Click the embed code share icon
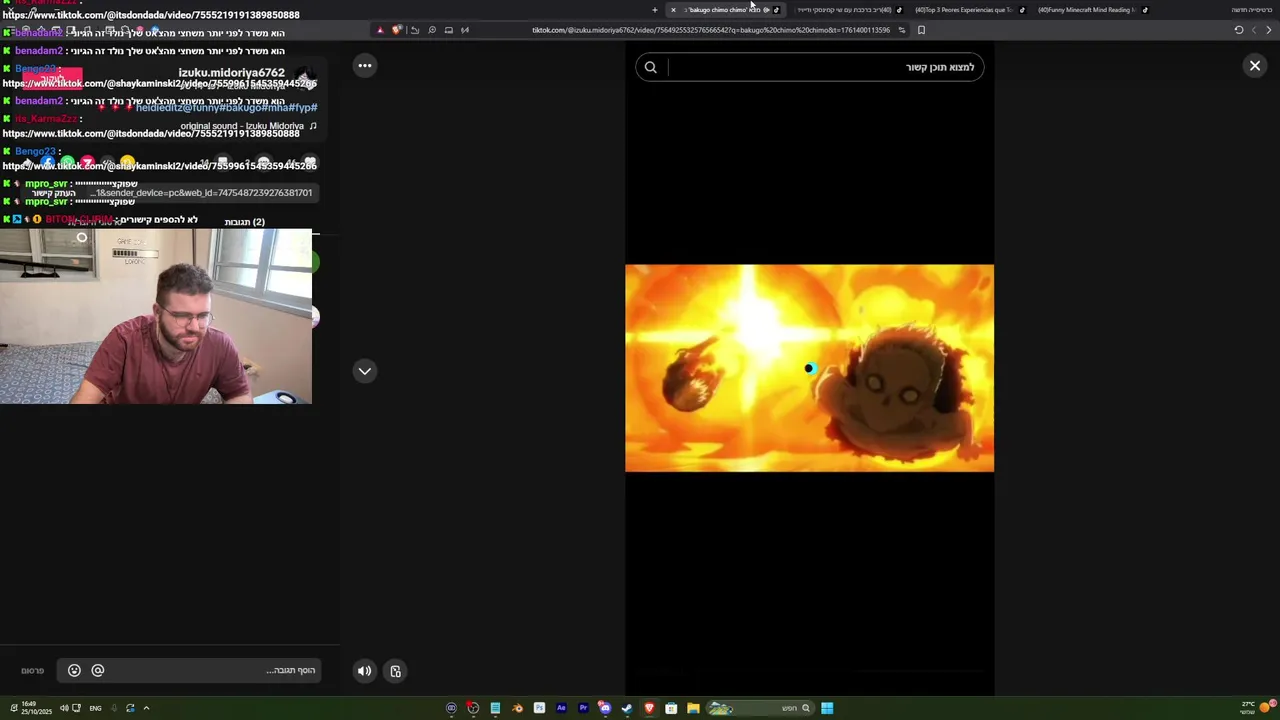The height and width of the screenshot is (720, 1280). tap(107, 162)
